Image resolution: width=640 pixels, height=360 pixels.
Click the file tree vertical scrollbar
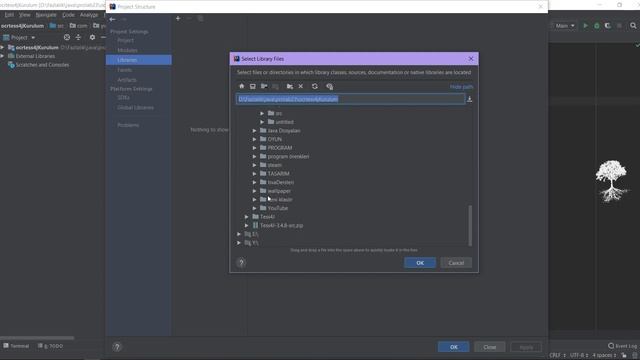[470, 225]
